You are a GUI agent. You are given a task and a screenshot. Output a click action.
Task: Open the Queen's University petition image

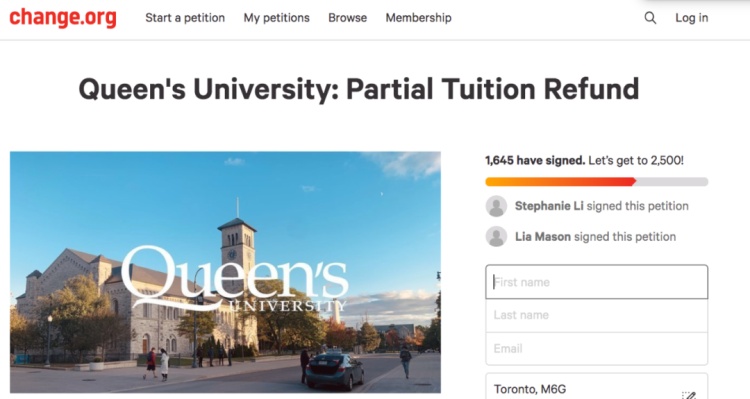[x=225, y=272]
